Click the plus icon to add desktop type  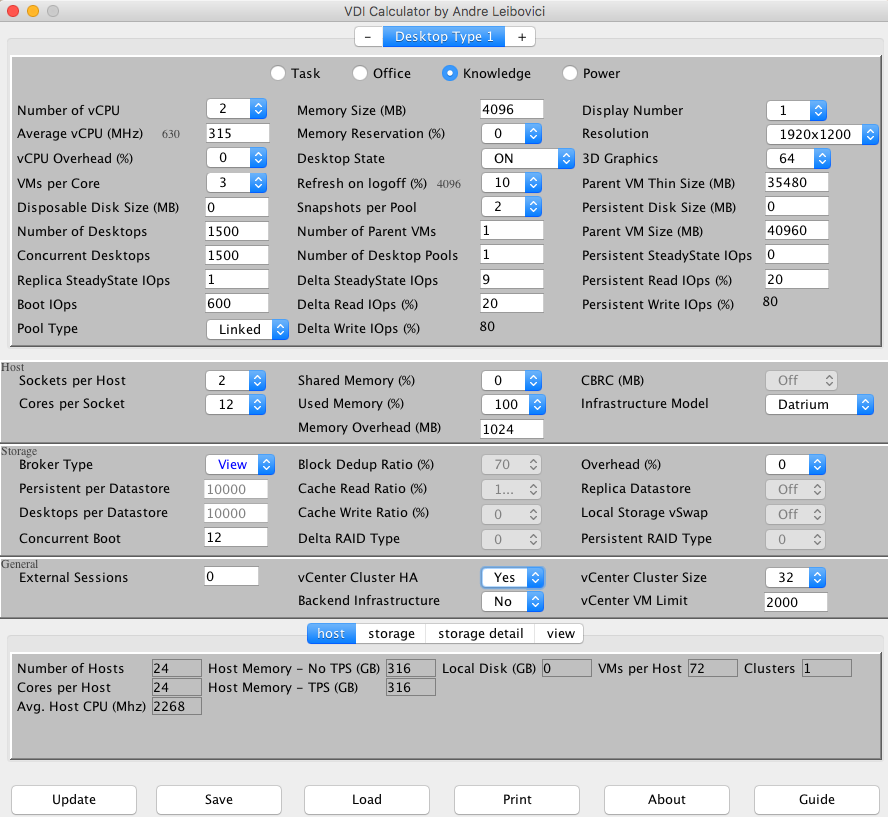click(522, 37)
